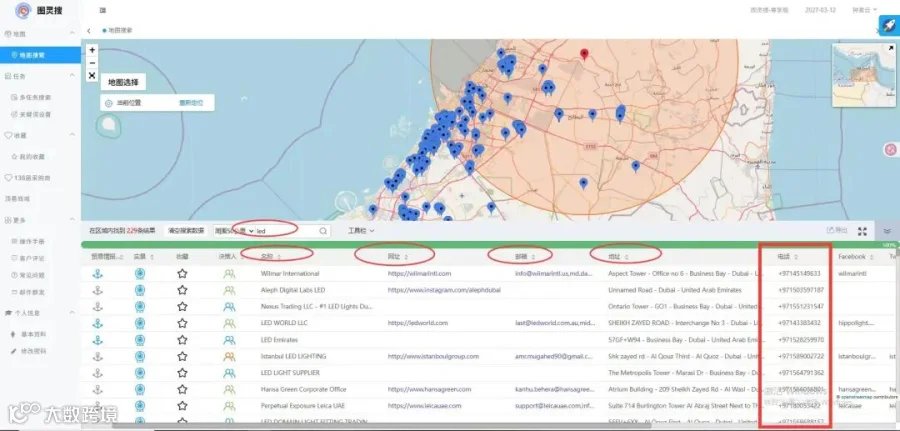Open 操作手册 in sidebar

tap(32, 241)
